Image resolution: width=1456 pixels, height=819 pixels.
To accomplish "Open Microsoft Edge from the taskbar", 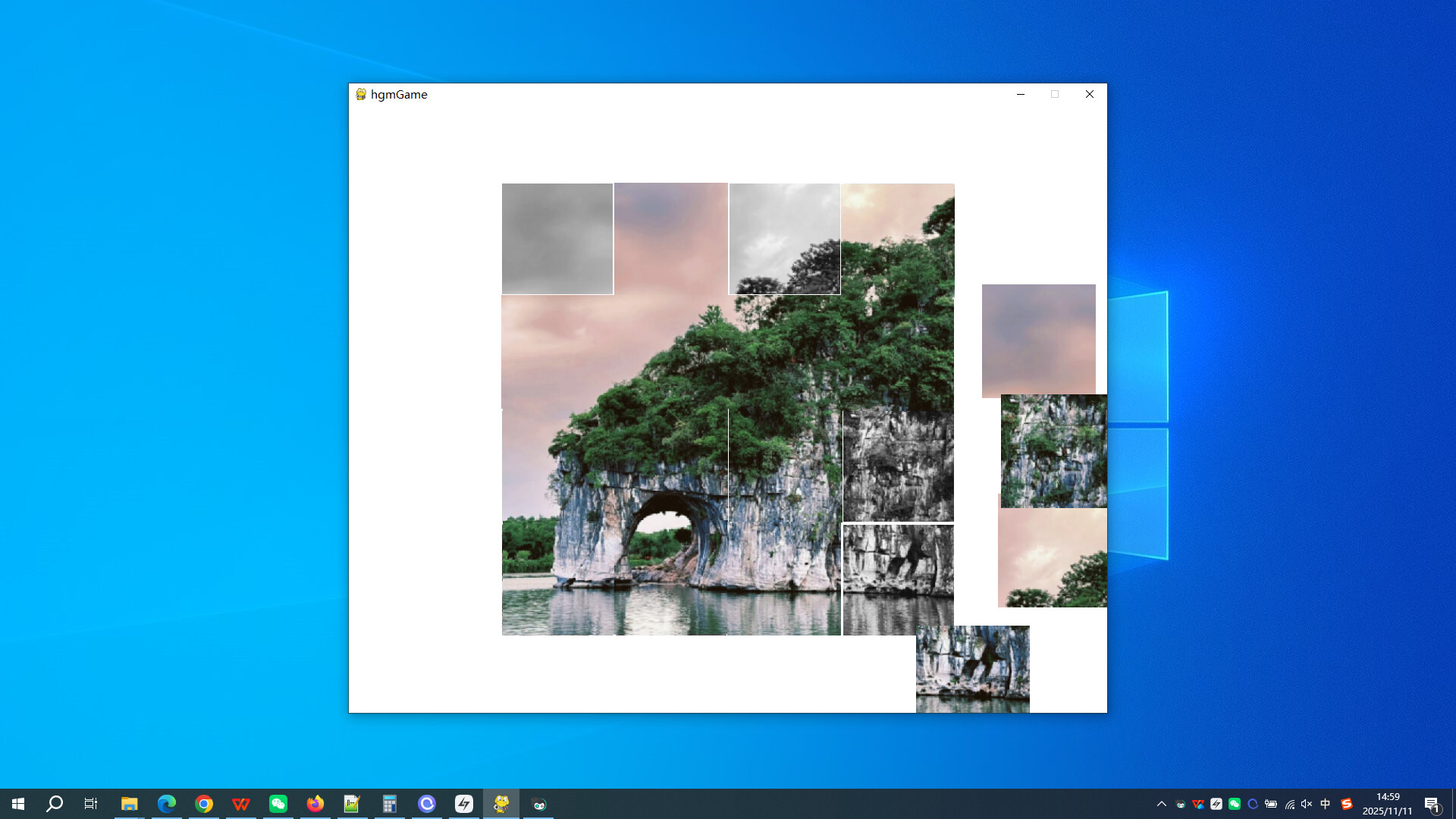I will coord(166,804).
